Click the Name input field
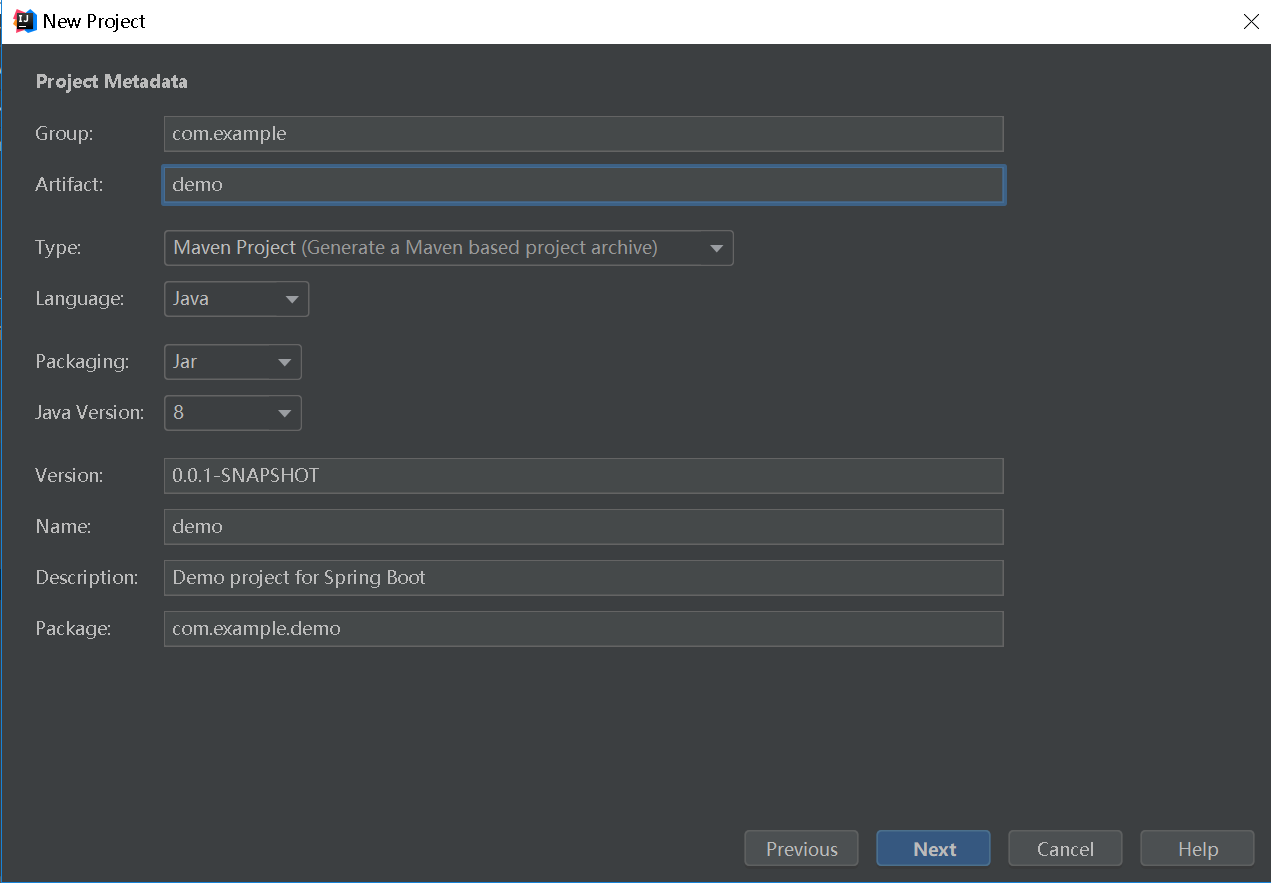This screenshot has width=1271, height=883. (583, 527)
